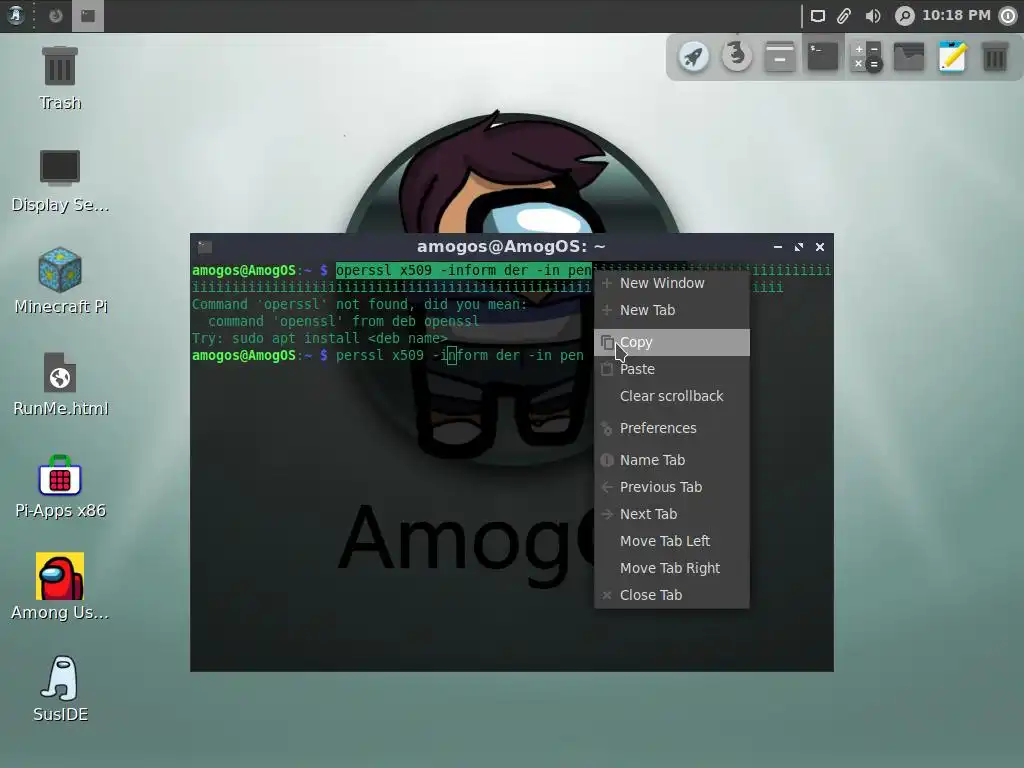Choose Move Tab Left entry
The image size is (1024, 768).
(x=672, y=541)
